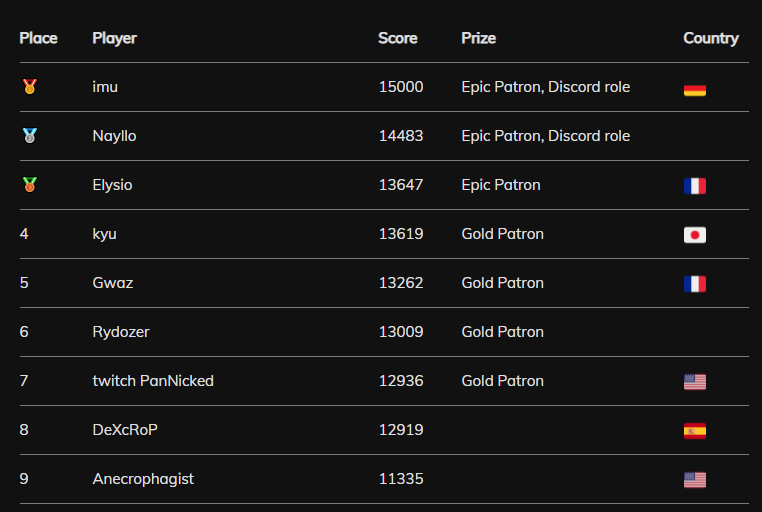Click the Player column header
Viewport: 762px width, 512px height.
(x=114, y=38)
